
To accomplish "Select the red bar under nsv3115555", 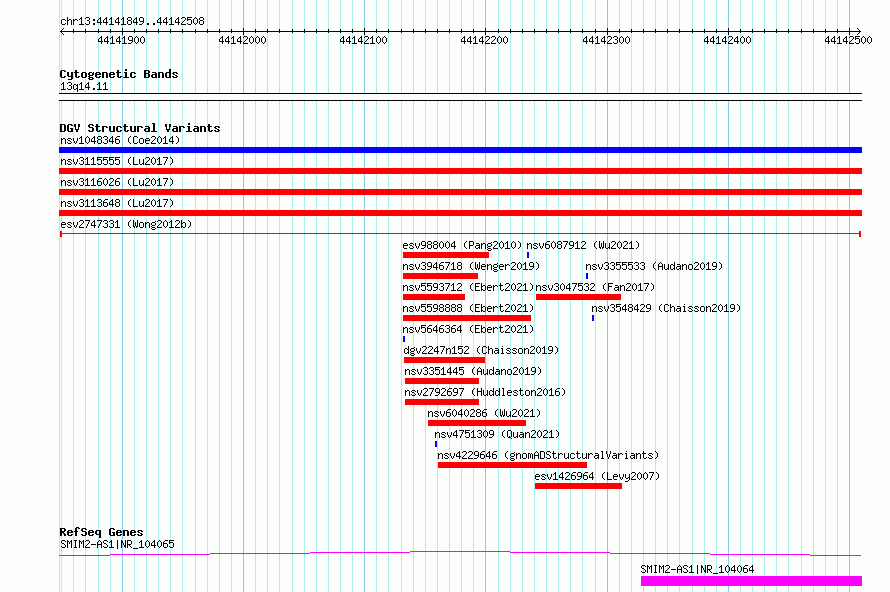I will (x=460, y=171).
